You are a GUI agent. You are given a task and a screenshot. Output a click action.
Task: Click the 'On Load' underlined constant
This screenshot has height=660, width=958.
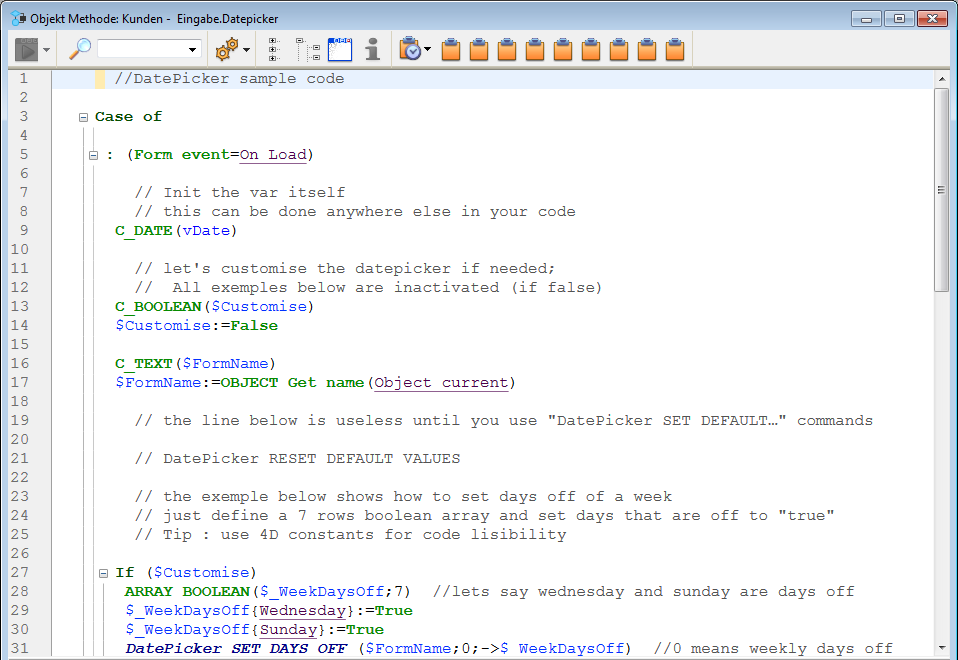(x=273, y=155)
